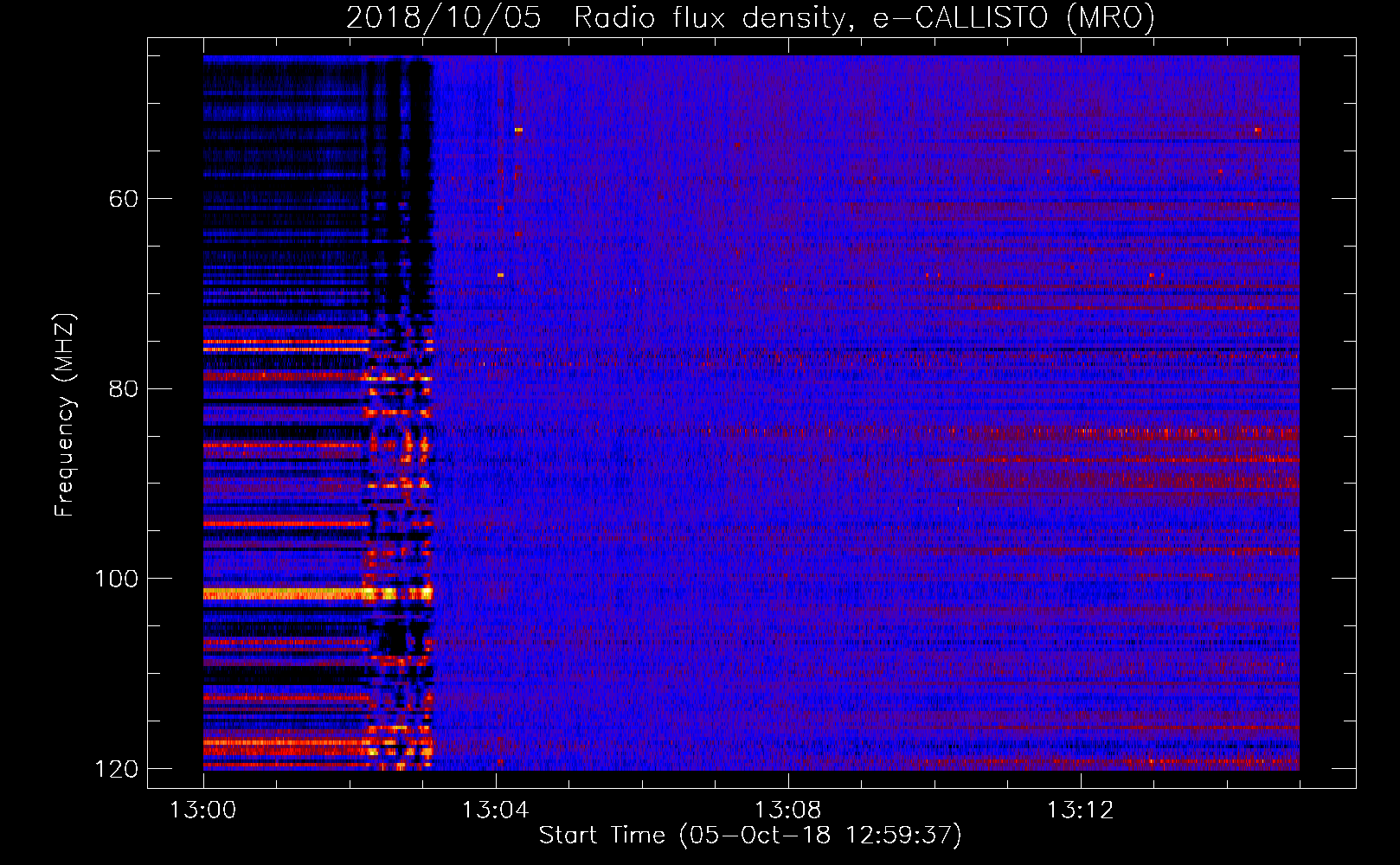This screenshot has width=1400, height=865.
Task: Click the 'Frequency (MHZ)' axis label
Action: [x=64, y=415]
